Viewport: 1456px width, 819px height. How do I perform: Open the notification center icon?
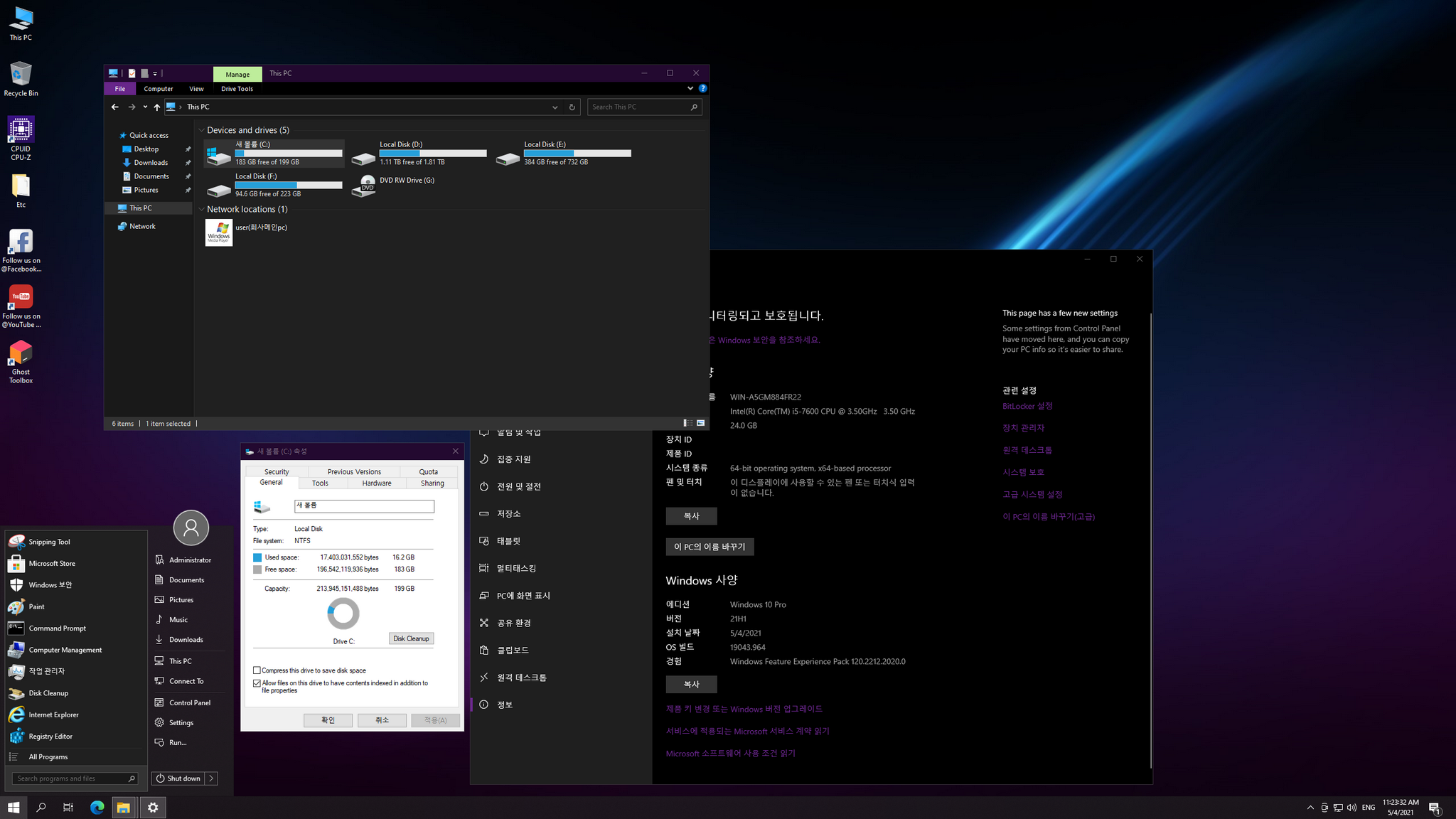(1435, 808)
